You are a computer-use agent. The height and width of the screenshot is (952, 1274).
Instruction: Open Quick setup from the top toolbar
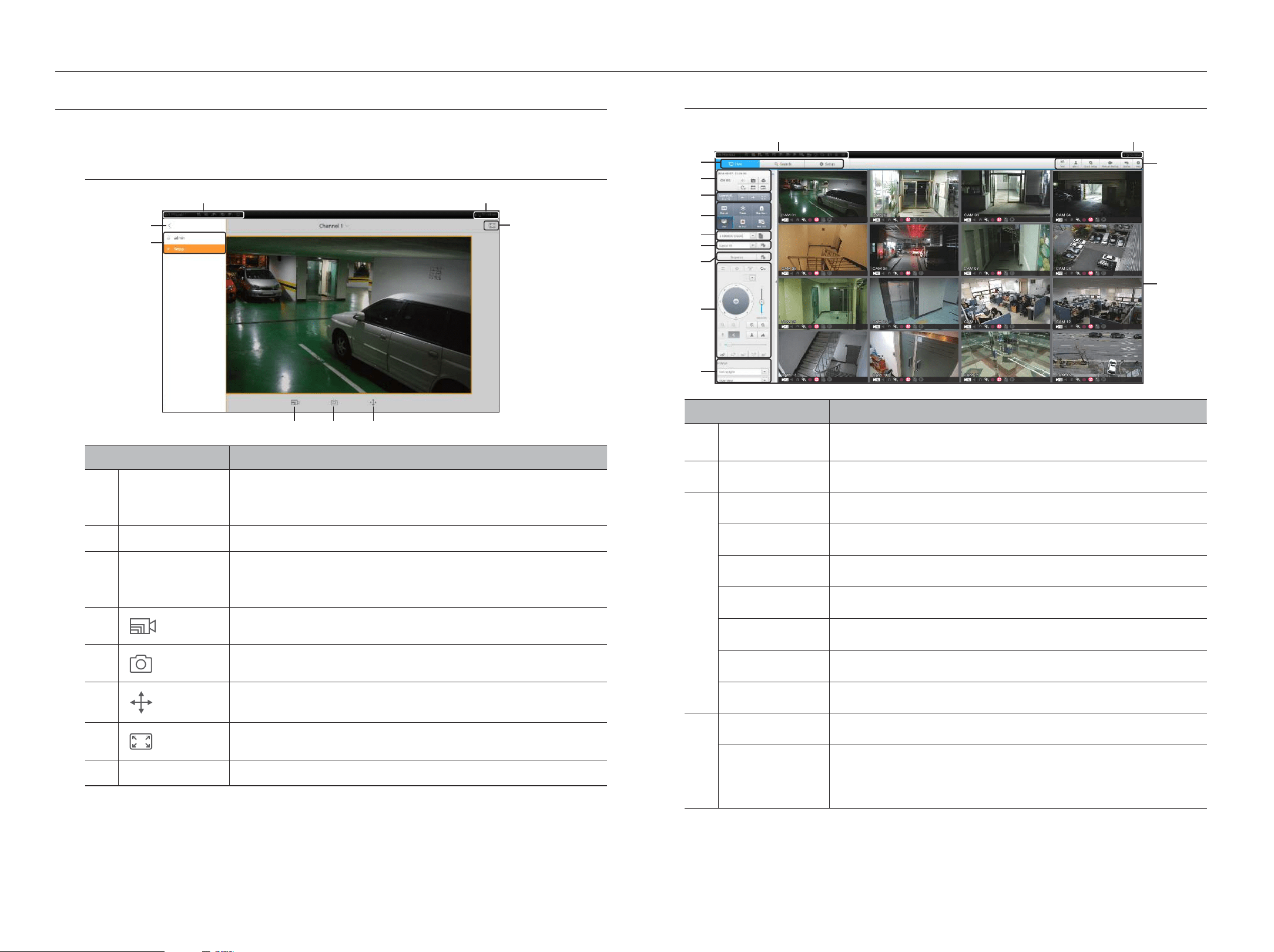tap(1091, 163)
